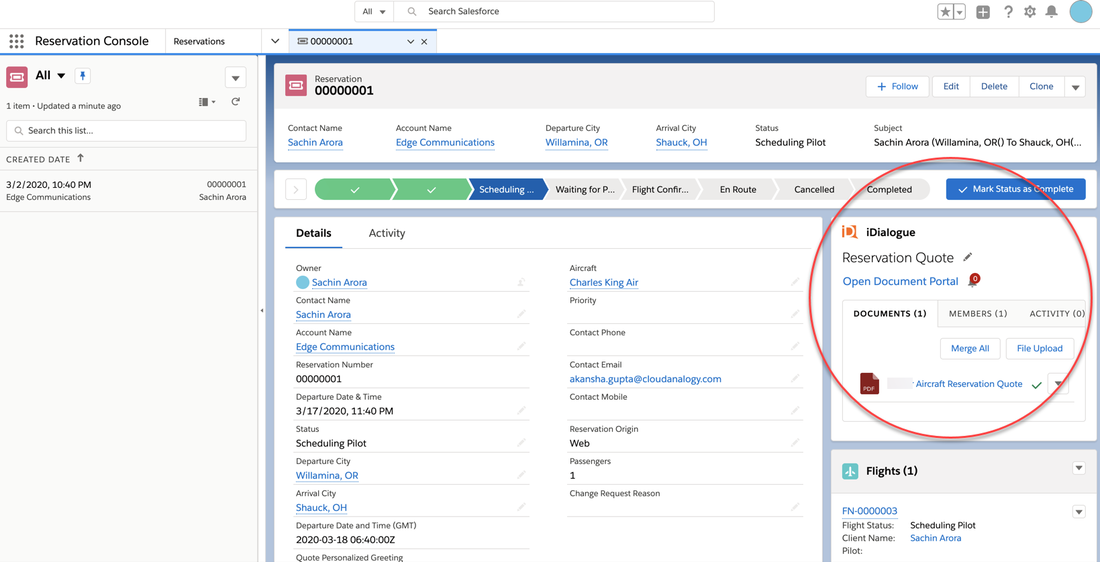Collapse the left list panel splitter arrow
The height and width of the screenshot is (562, 1100).
(262, 311)
